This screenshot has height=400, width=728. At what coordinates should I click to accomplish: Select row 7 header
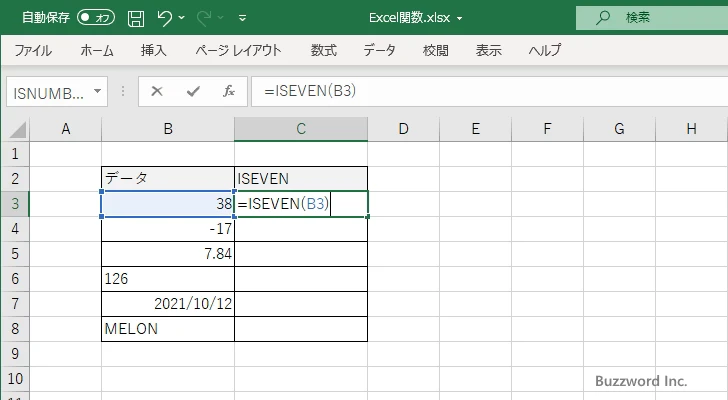tap(15, 304)
